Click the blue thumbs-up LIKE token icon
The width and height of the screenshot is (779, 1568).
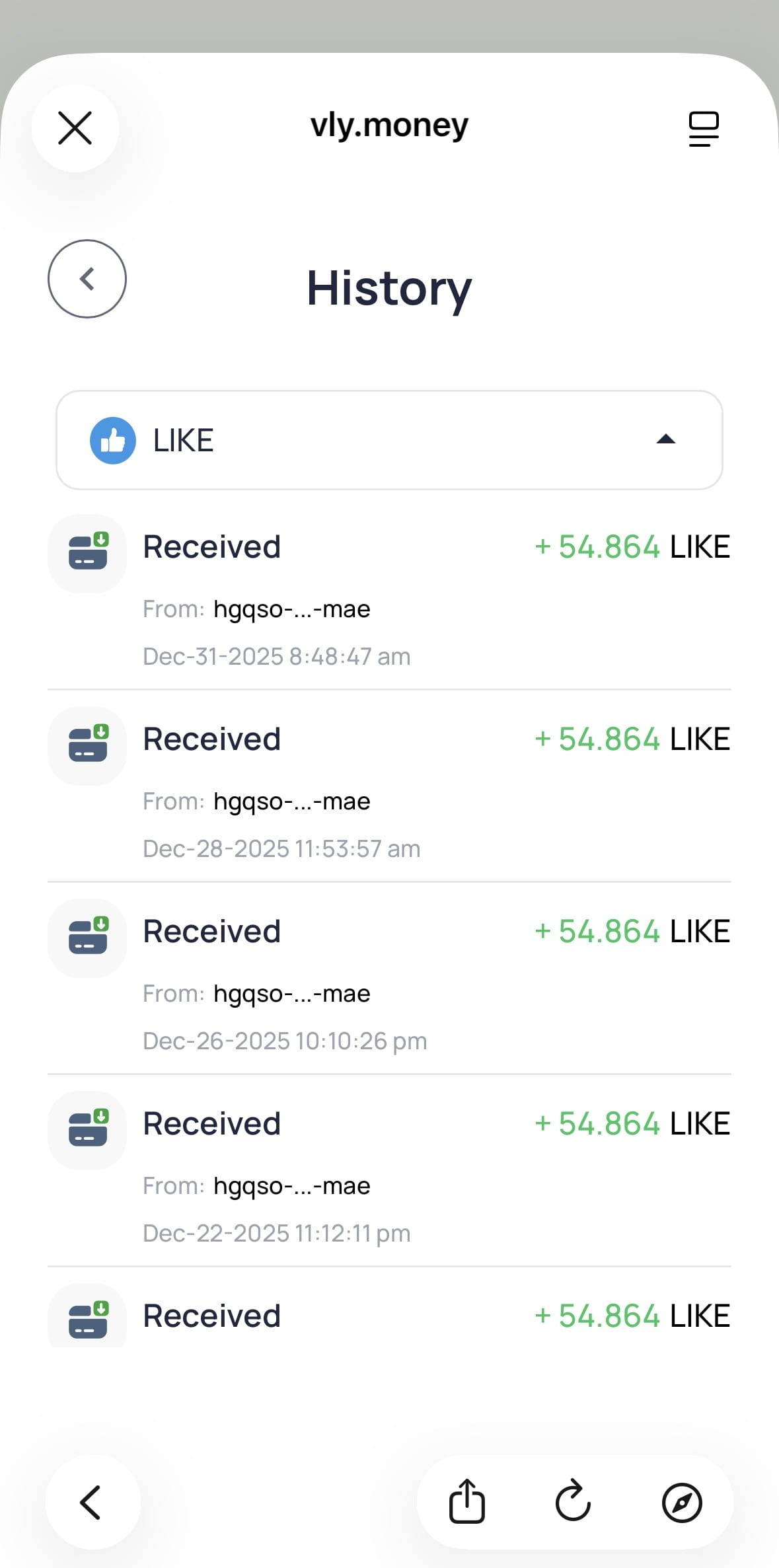click(113, 440)
